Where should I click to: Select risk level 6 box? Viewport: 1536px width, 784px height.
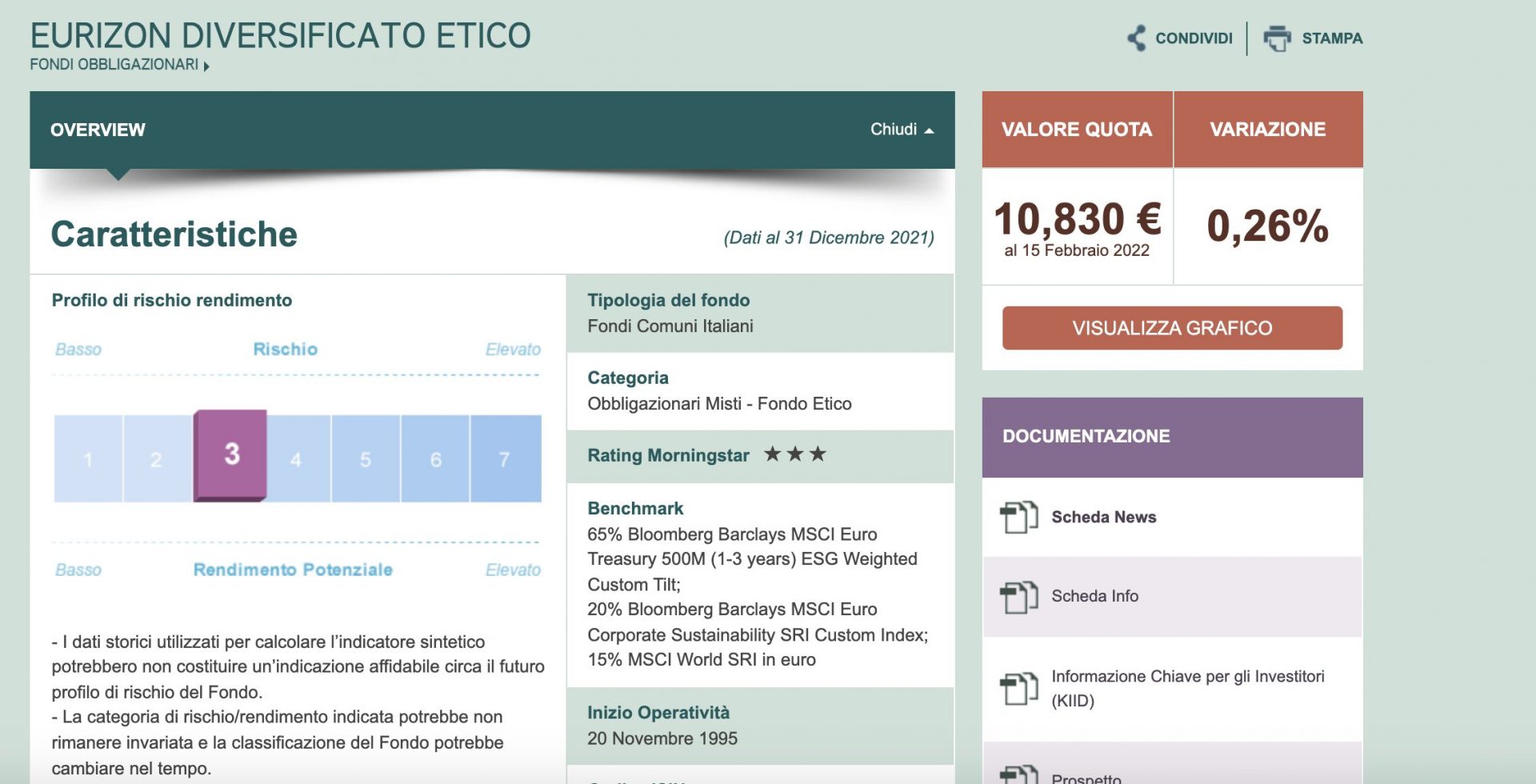click(435, 458)
